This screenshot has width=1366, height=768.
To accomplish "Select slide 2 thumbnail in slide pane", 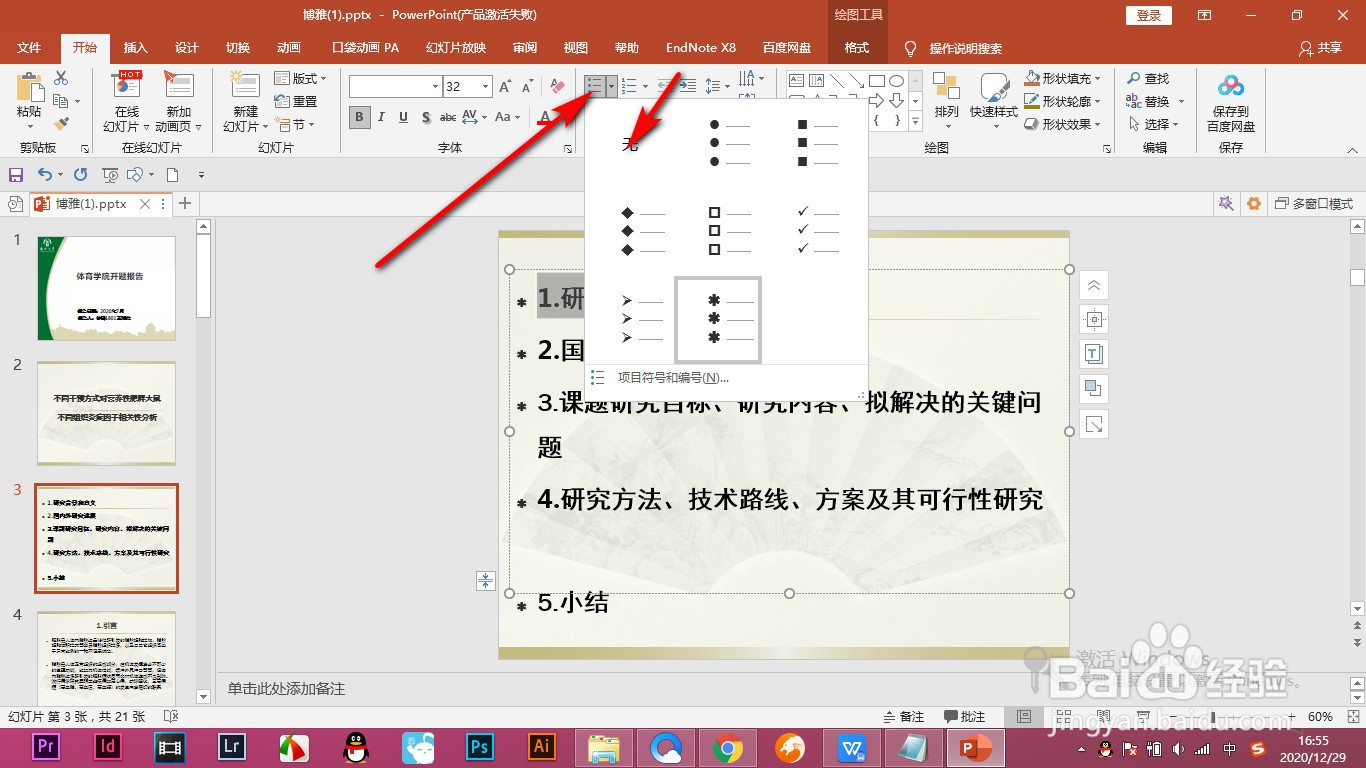I will [106, 413].
